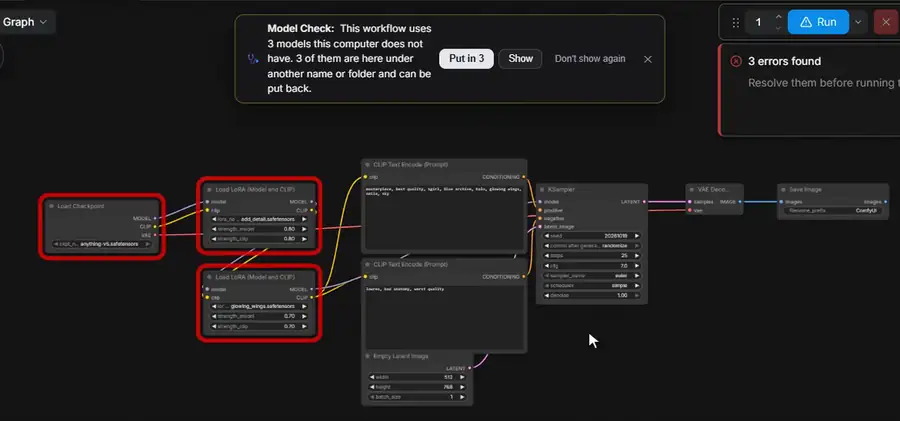Collapse the Load LoRA node containing add_detail.safetensors
The height and width of the screenshot is (421, 900).
pos(209,189)
